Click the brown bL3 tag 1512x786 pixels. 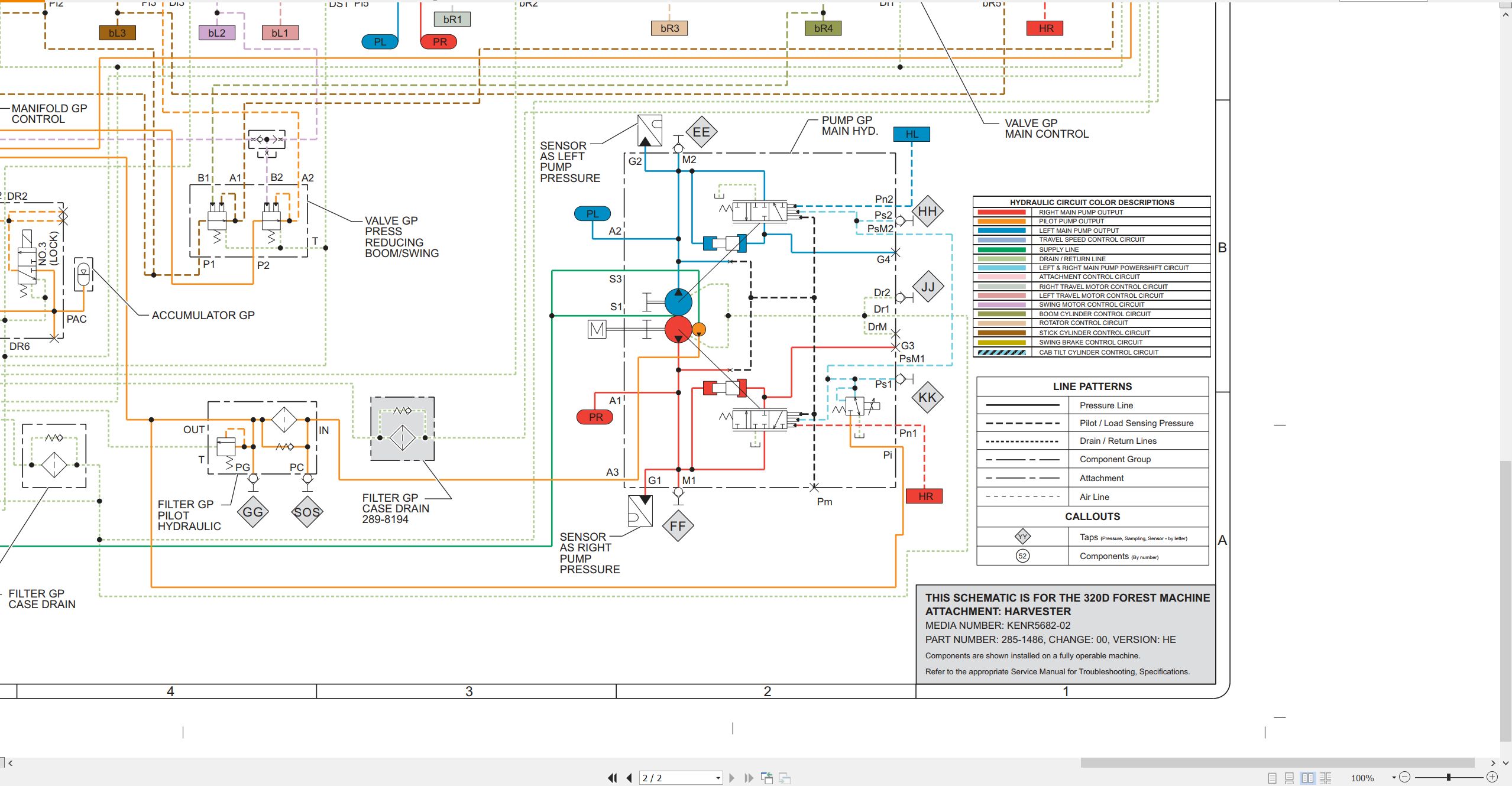[118, 33]
